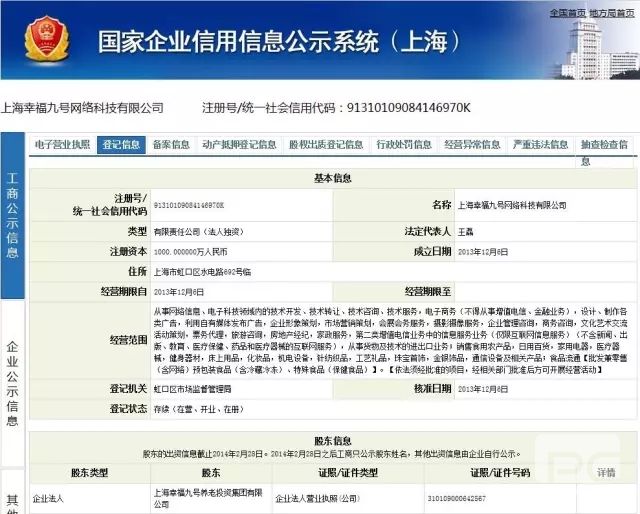
Task: Click the registration number value in the table
Action: click(x=189, y=205)
